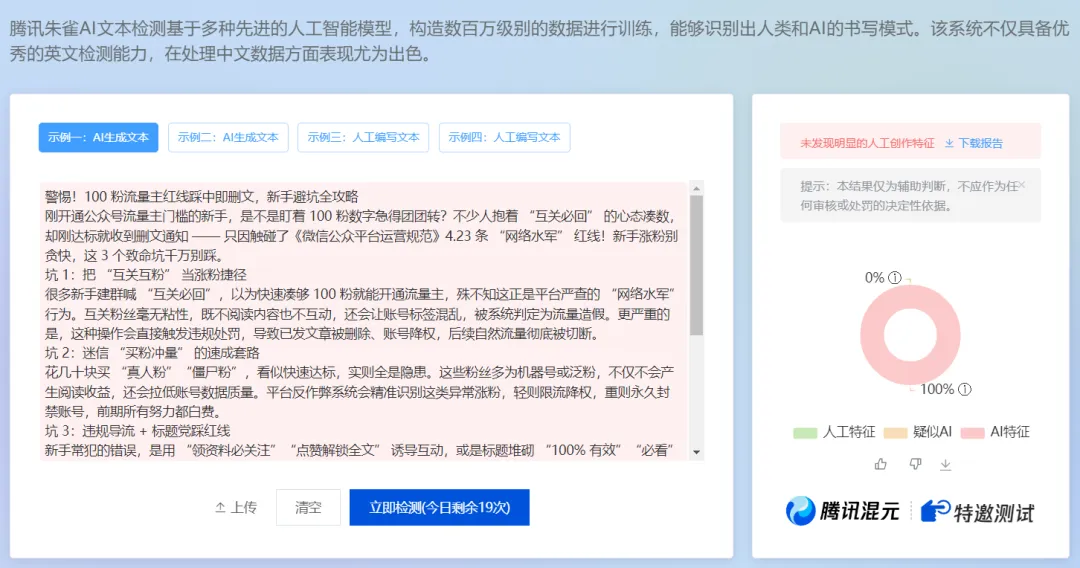This screenshot has height=568, width=1080.
Task: Click the 上传 upload button
Action: coord(236,507)
